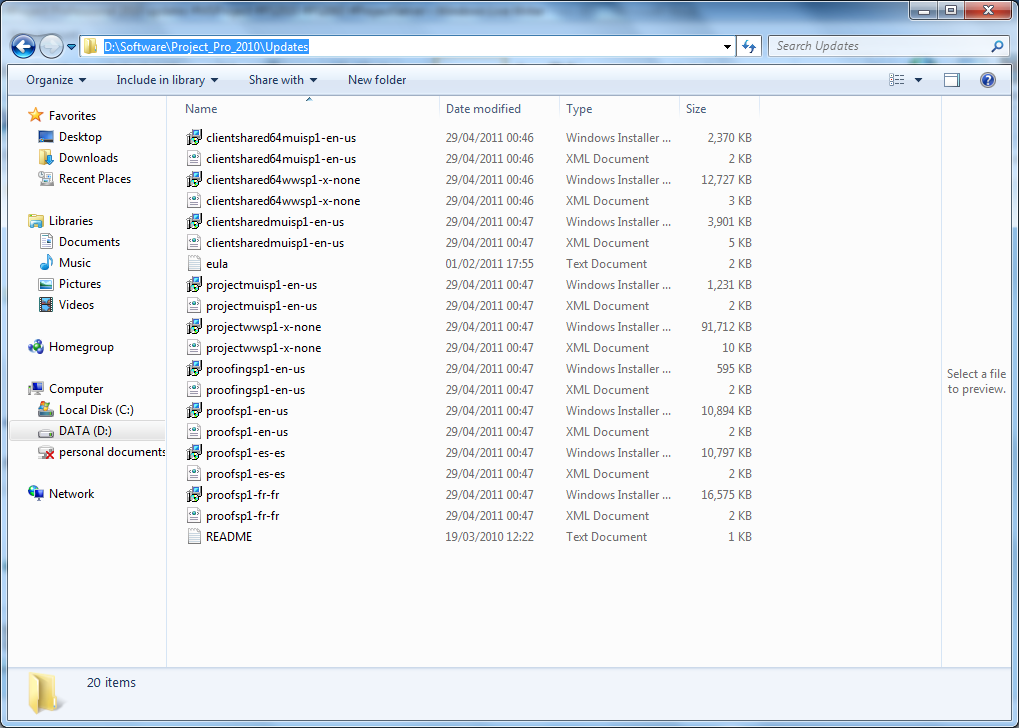Click the eula text document icon
Image resolution: width=1019 pixels, height=728 pixels.
click(195, 264)
